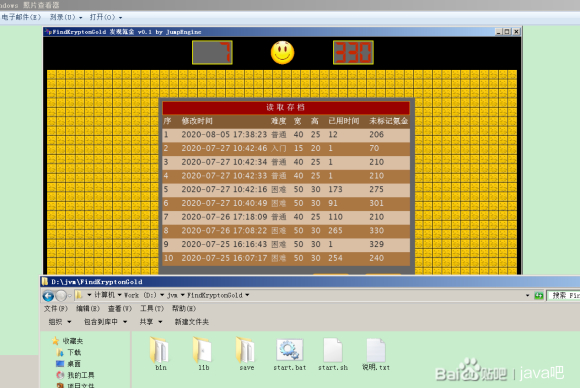This screenshot has height=388, width=580.
Task: Select the lib folder icon
Action: (x=203, y=350)
